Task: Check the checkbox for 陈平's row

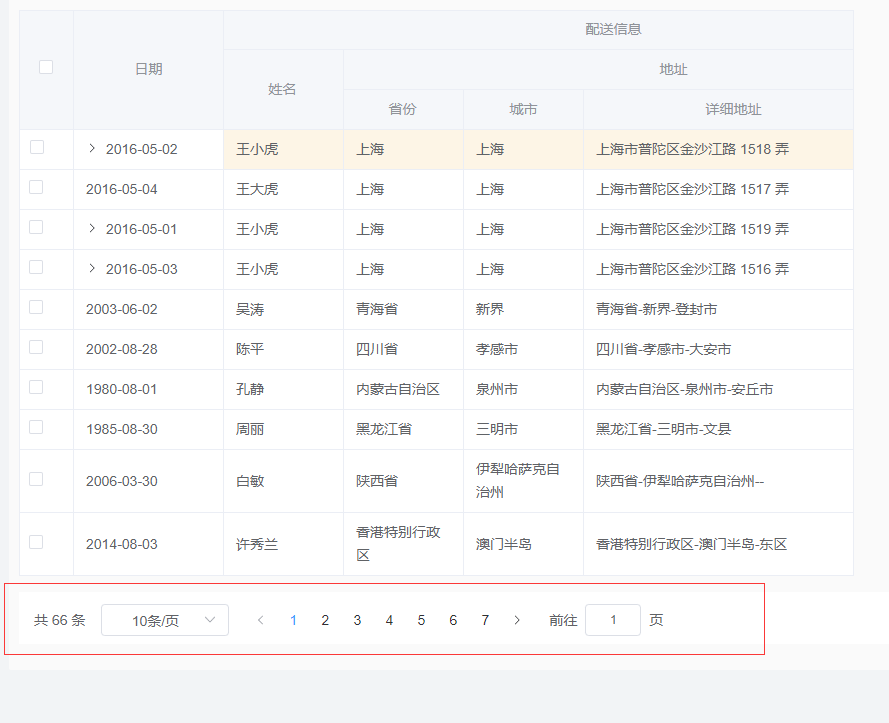Action: [x=37, y=348]
